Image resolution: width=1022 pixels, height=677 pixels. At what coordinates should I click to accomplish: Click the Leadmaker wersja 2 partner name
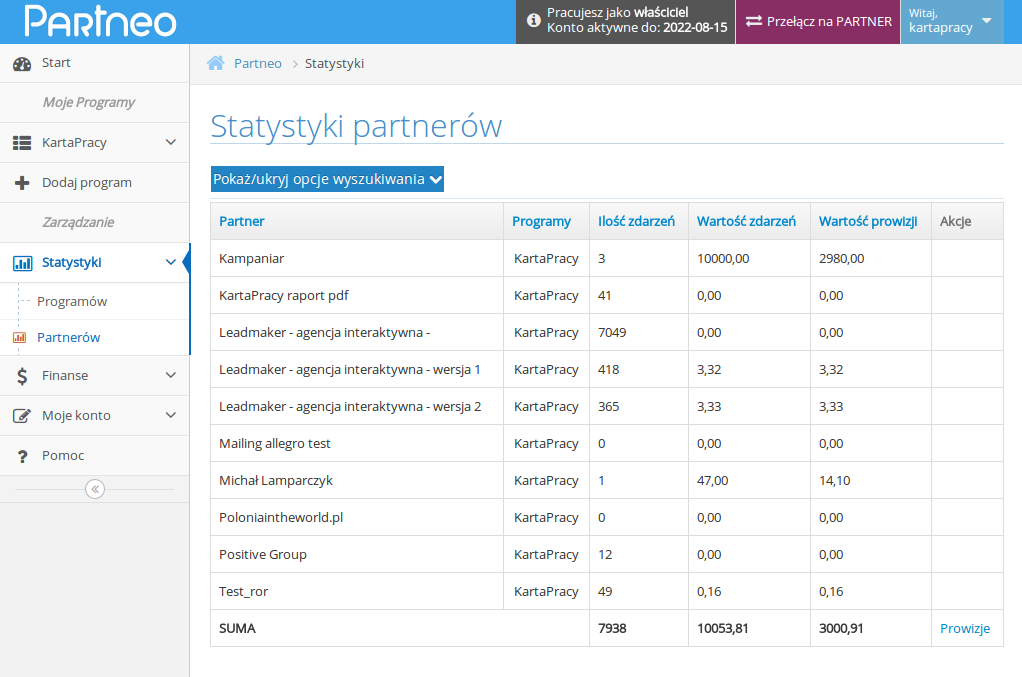(x=350, y=407)
